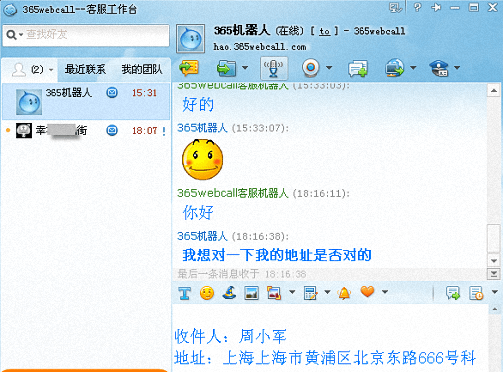This screenshot has height=372, width=503.
Task: Start video chat with webcam icon
Action: (311, 68)
